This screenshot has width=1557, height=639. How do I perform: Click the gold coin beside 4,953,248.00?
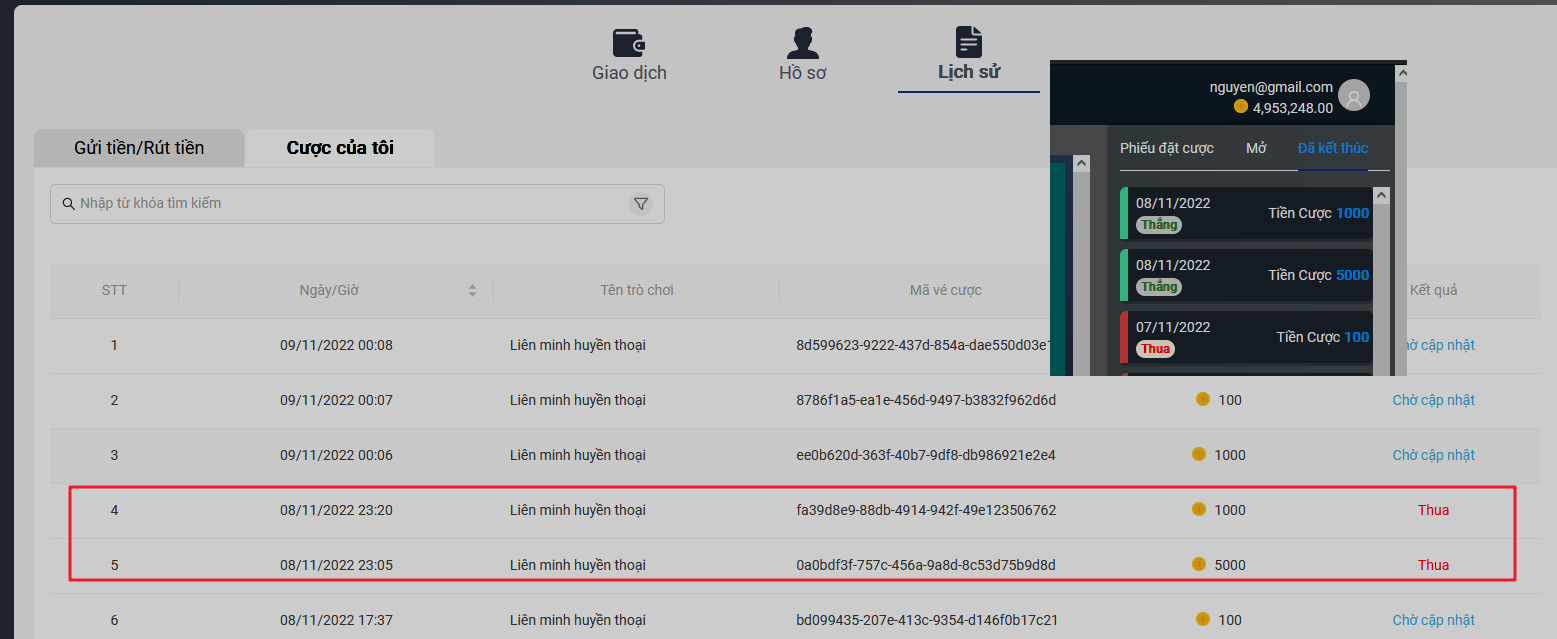[1241, 107]
